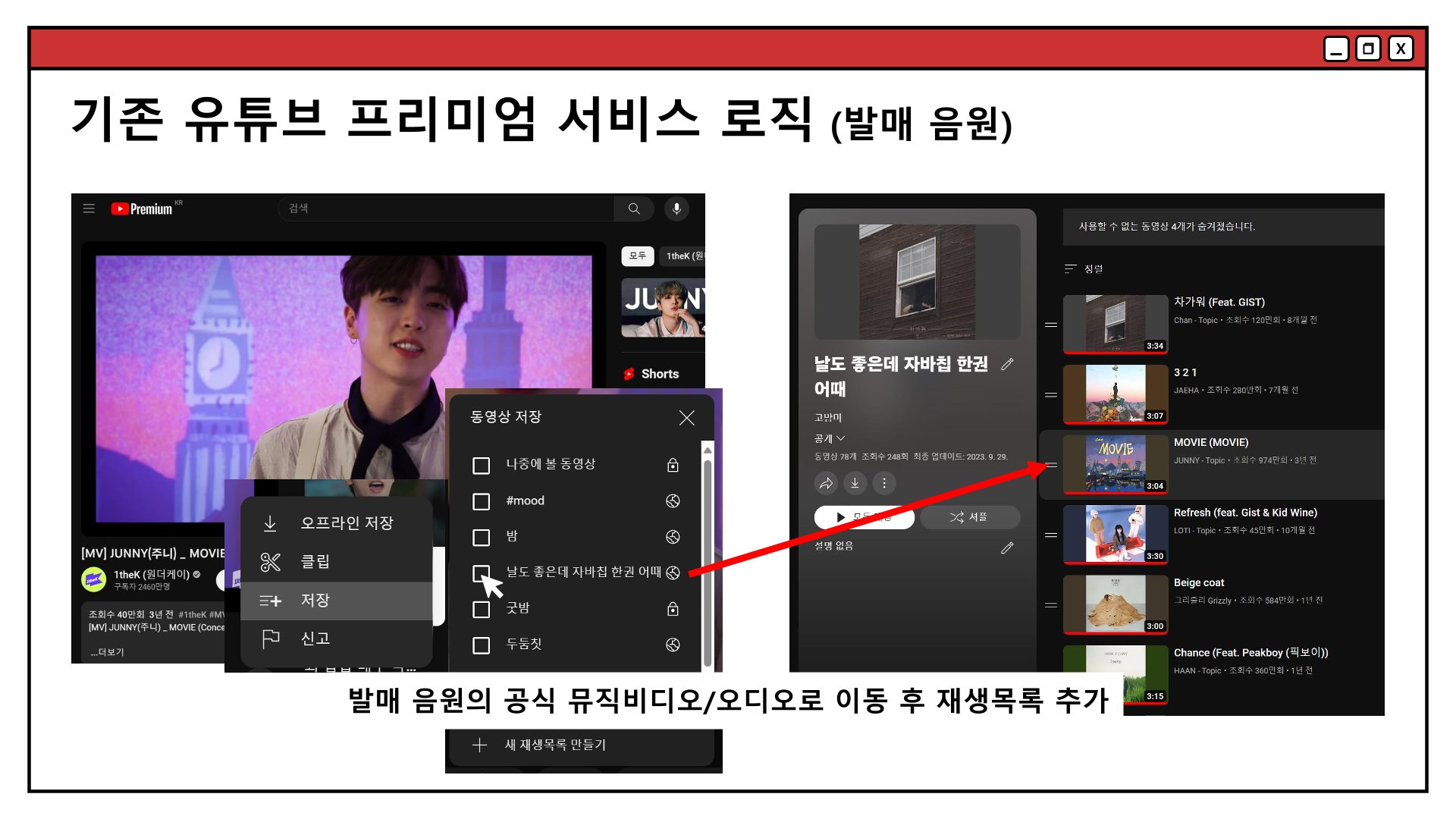This screenshot has height=819, width=1456.
Task: Check the '나중에 볼 동영상' checkbox
Action: 481,465
